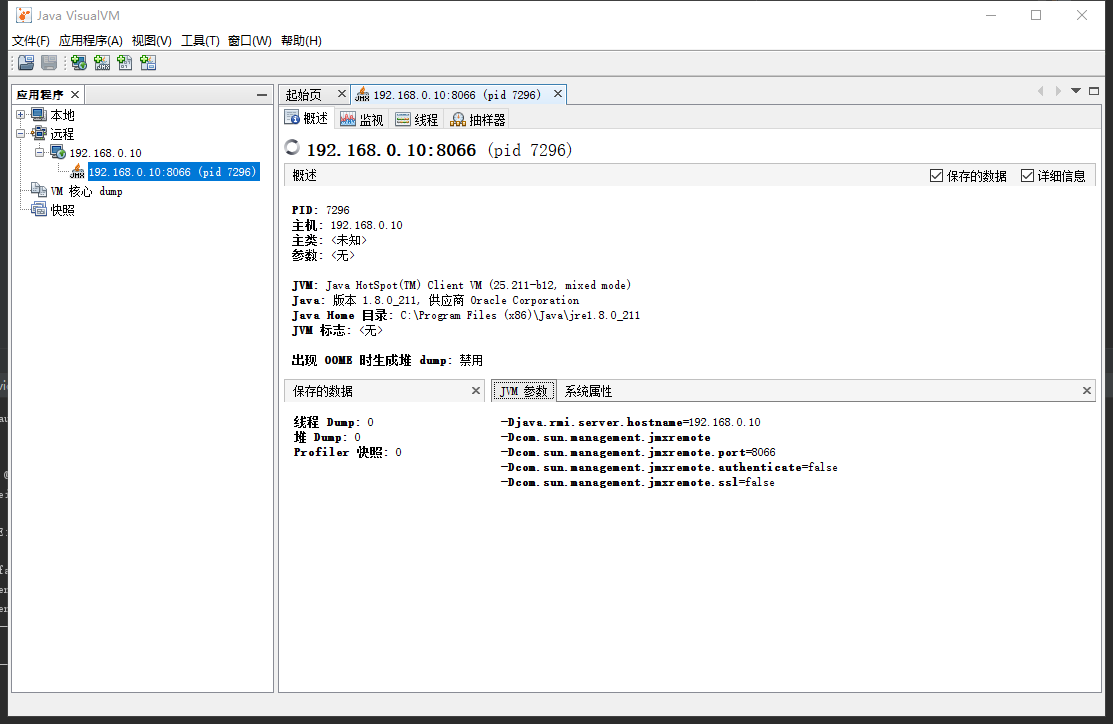Click the Java Home 目录 path text

520,315
